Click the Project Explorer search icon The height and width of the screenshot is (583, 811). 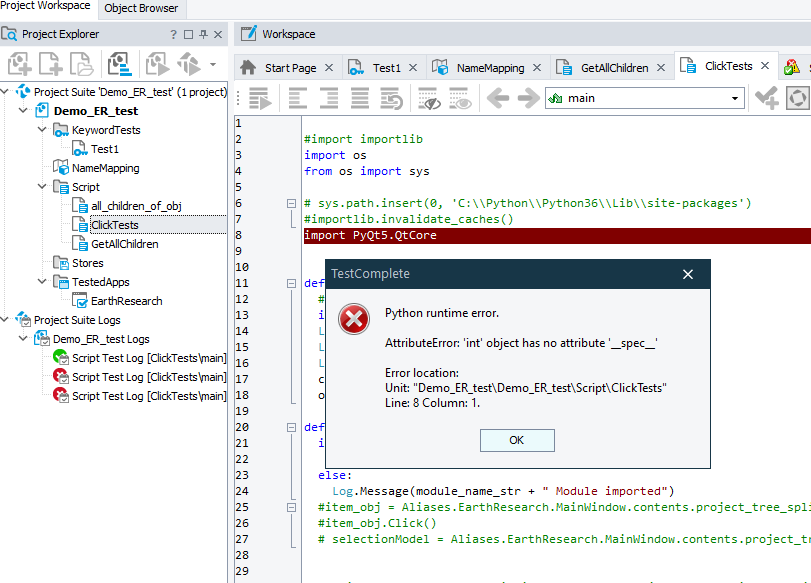(10, 34)
